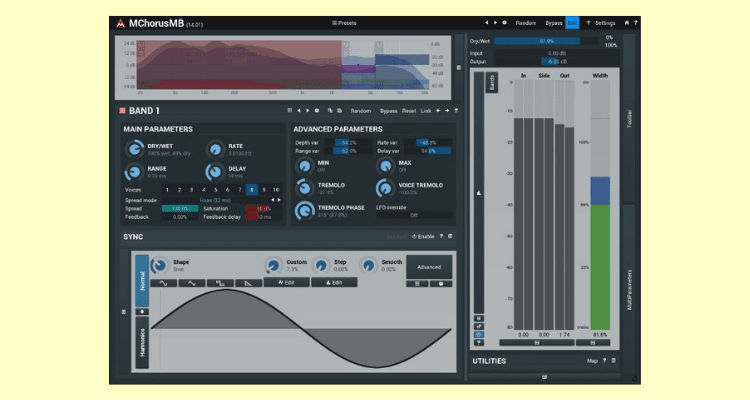Open Utilities help question mark
The height and width of the screenshot is (400, 750).
coord(605,361)
